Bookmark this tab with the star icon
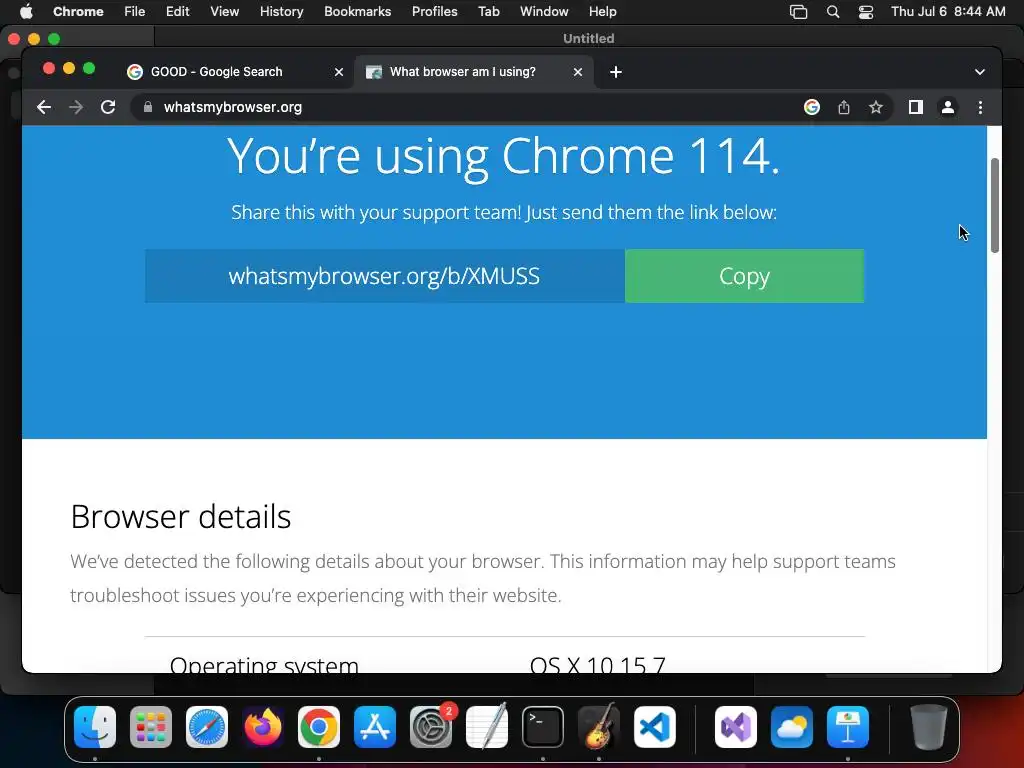Viewport: 1024px width, 768px height. pos(876,107)
